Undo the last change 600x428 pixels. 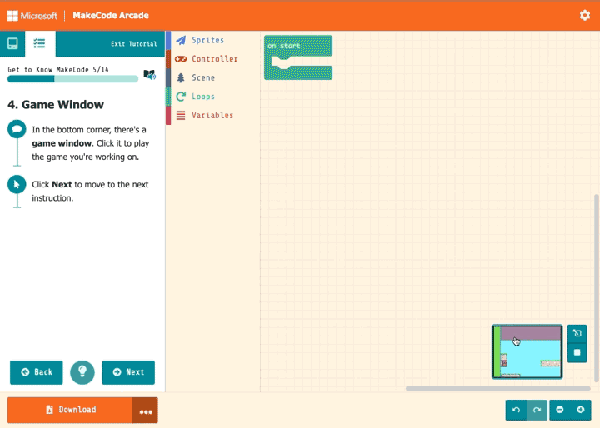tap(516, 410)
